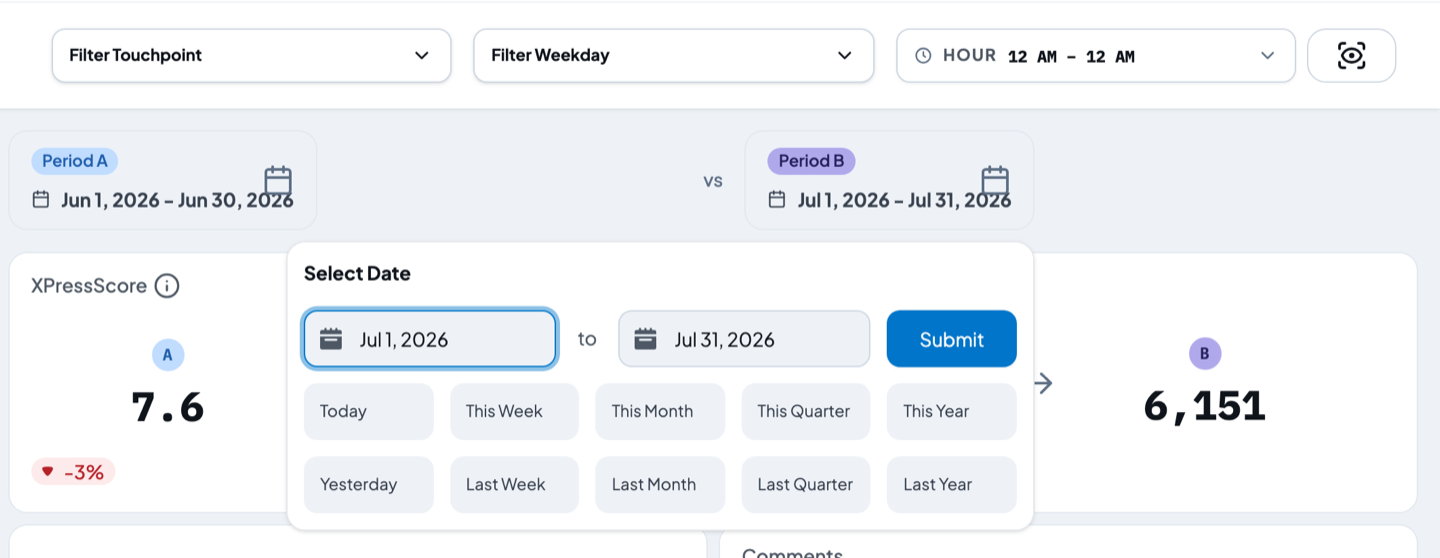The image size is (1440, 558).
Task: Click the "vs" label between periods
Action: point(713,181)
